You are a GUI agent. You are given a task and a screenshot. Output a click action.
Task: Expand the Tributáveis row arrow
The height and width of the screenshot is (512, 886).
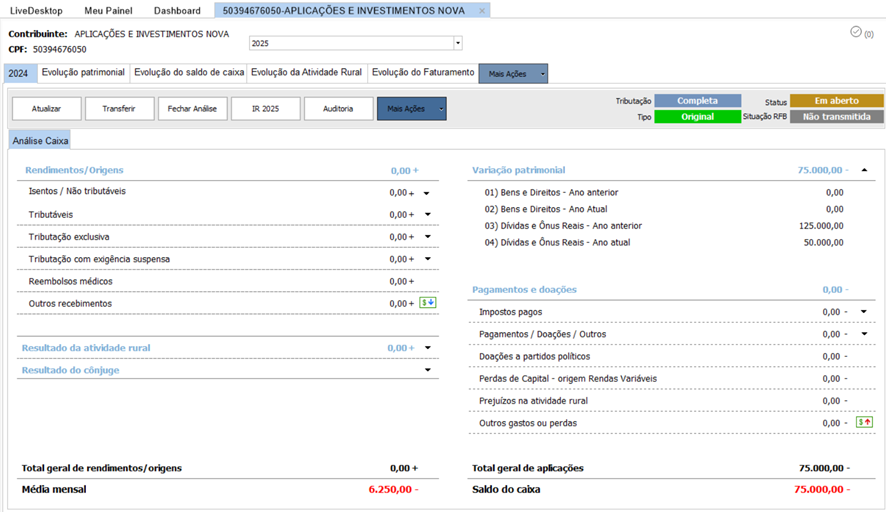pyautogui.click(x=427, y=214)
